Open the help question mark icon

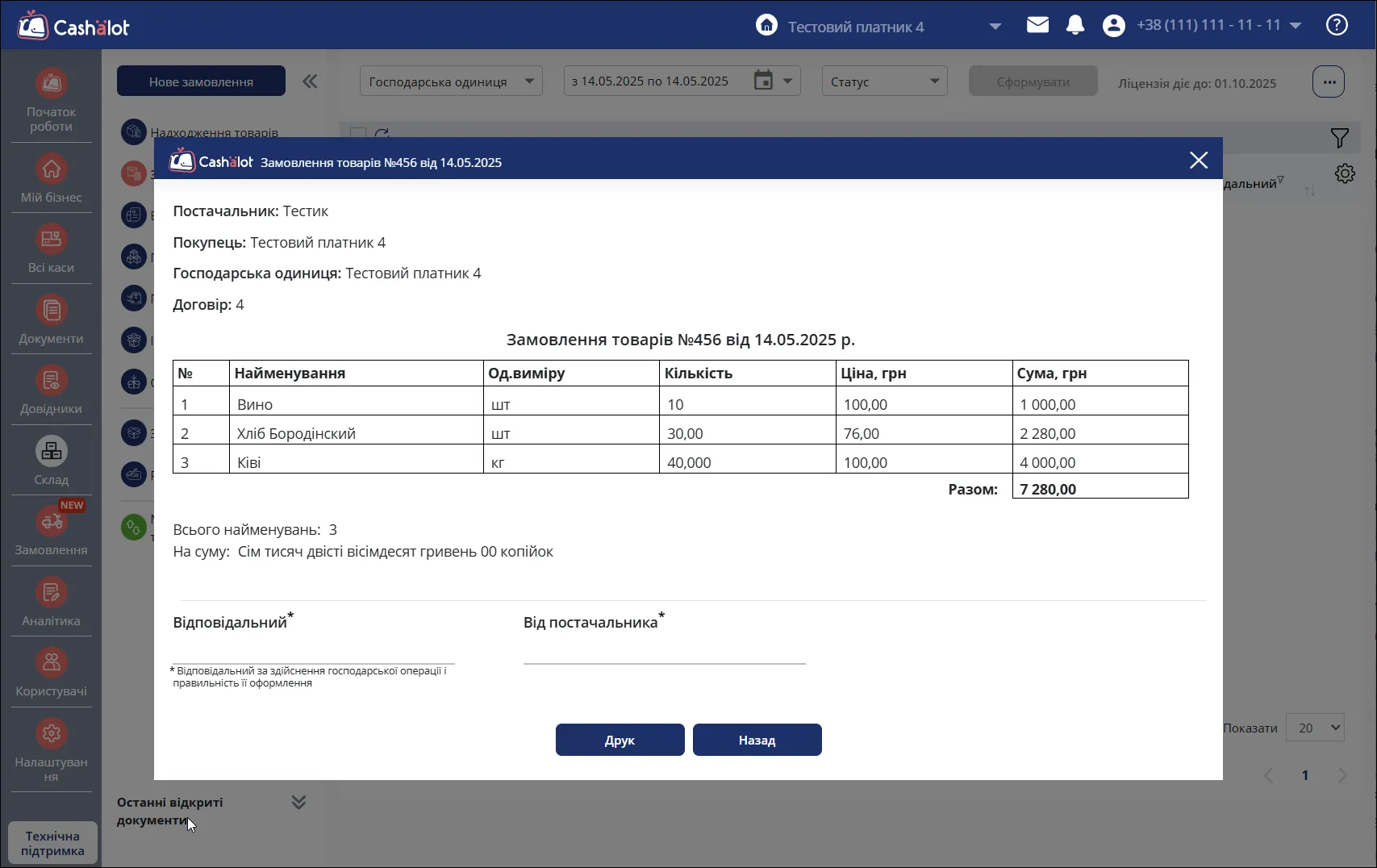(x=1337, y=25)
